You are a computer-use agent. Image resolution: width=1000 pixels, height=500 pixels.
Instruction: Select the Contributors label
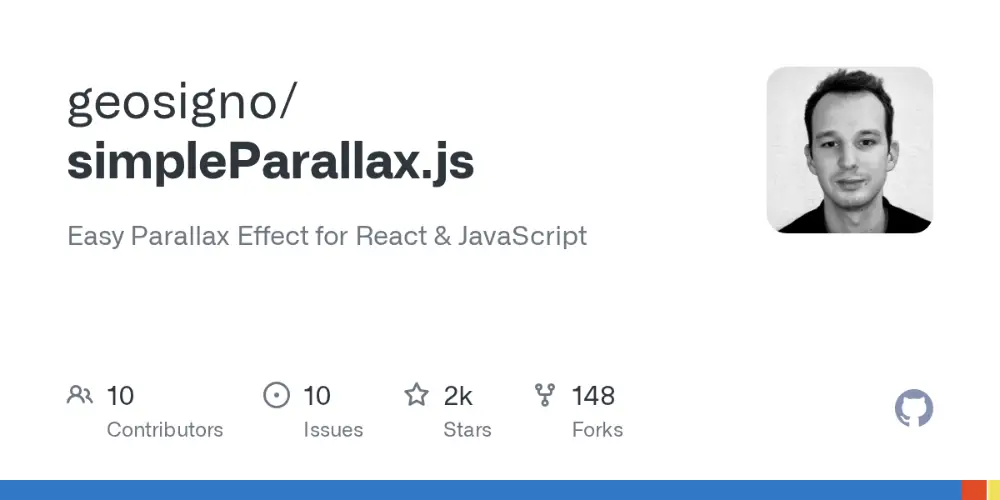(165, 430)
